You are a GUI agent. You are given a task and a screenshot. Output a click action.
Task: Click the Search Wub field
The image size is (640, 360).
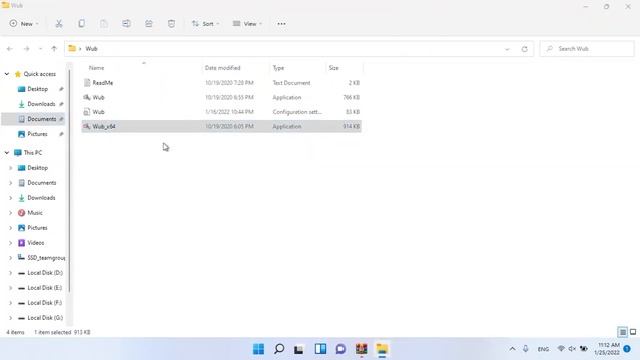point(587,49)
